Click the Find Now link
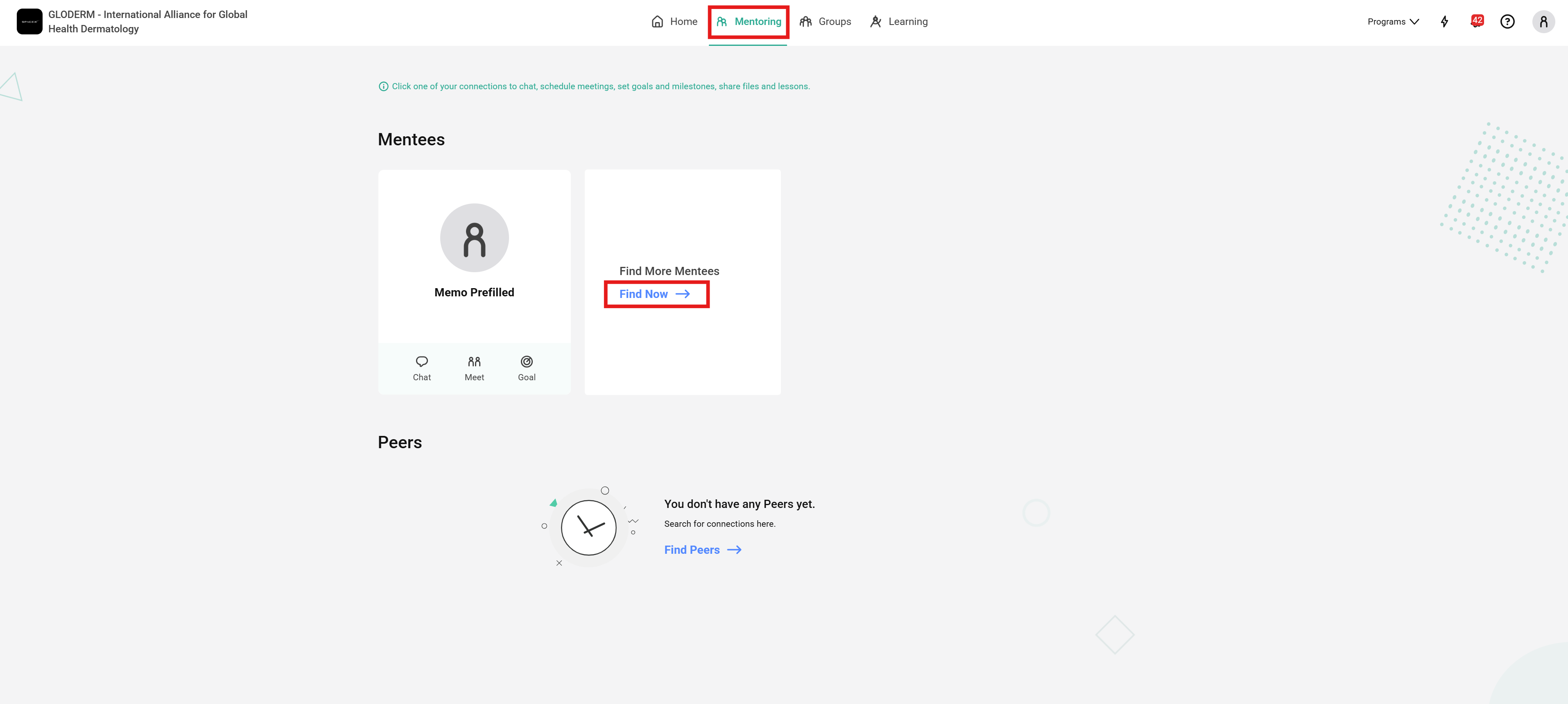 click(x=655, y=295)
